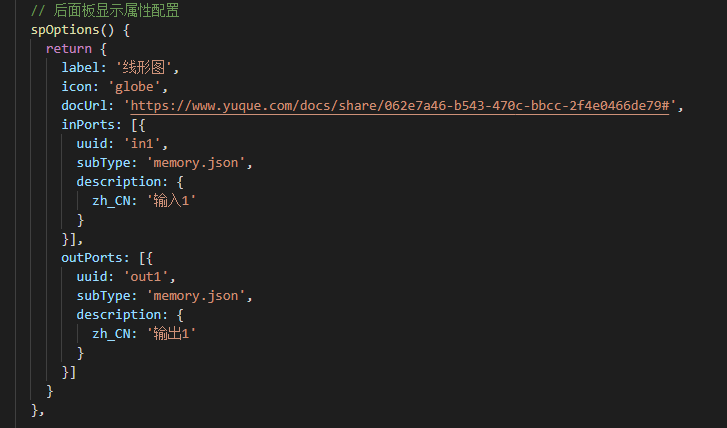Click subType key under outPorts
Screen dimensions: 727x428
(x=107, y=296)
